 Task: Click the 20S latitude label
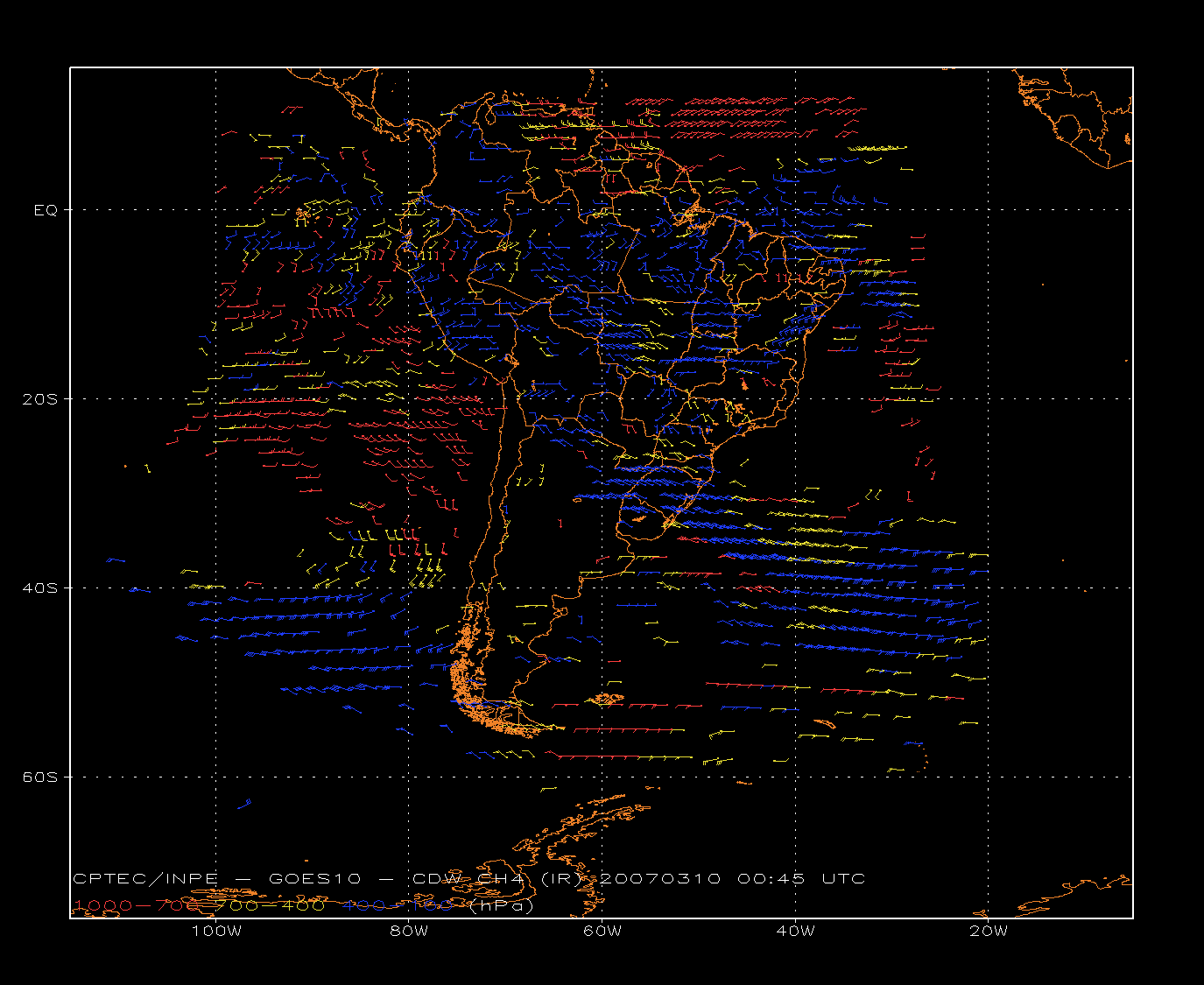39,399
